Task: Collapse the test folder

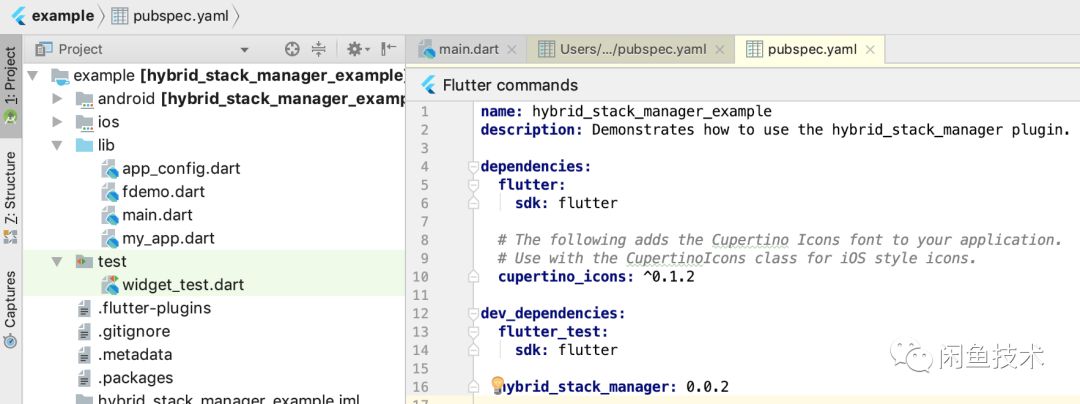Action: click(x=57, y=262)
